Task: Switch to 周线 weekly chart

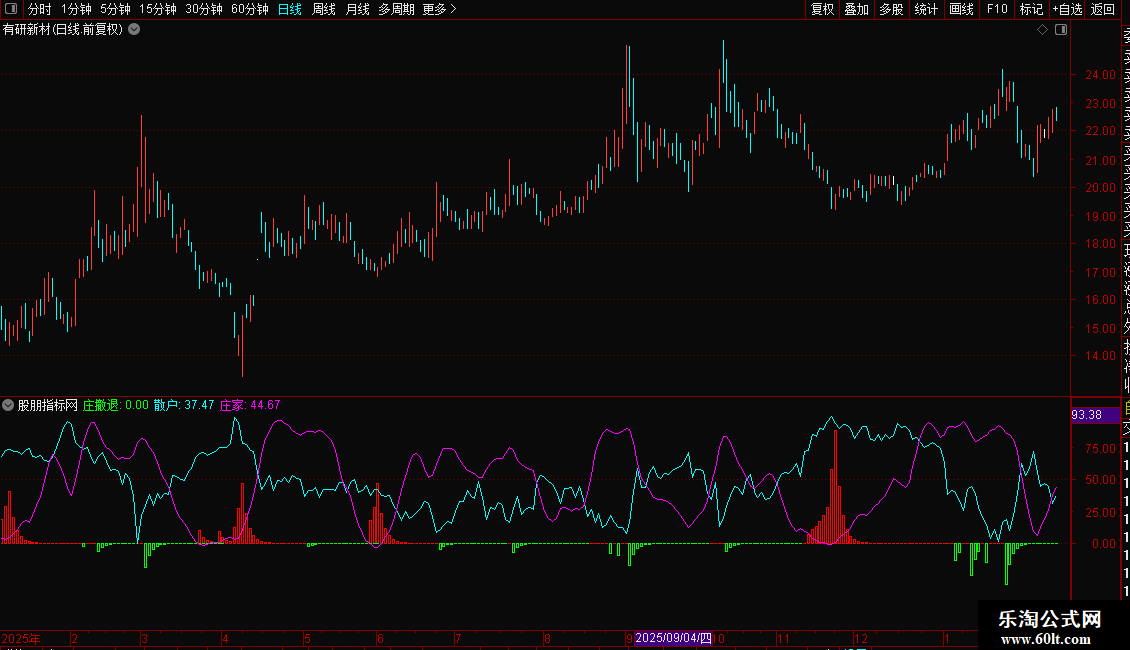Action: coord(324,9)
